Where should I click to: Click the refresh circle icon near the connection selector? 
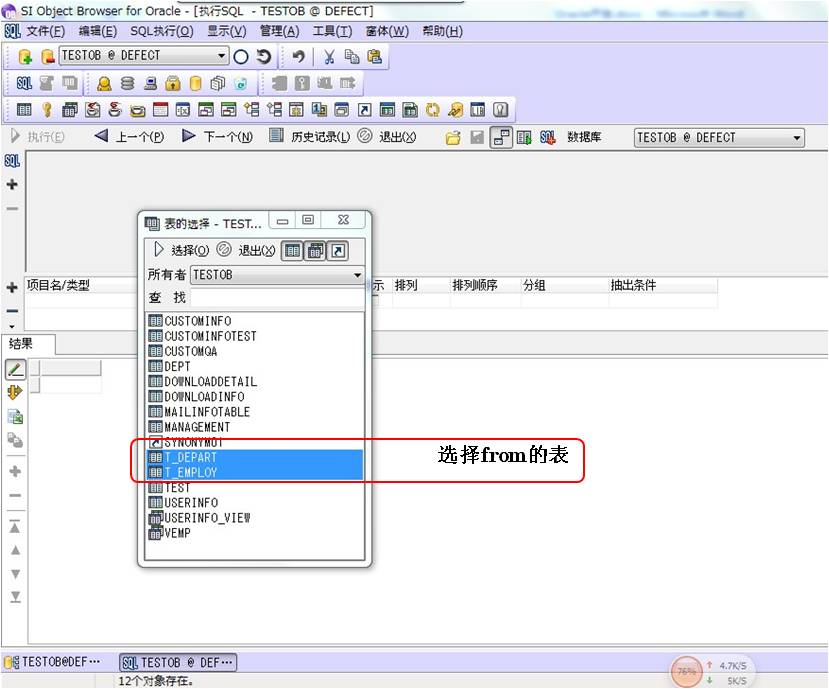[263, 56]
